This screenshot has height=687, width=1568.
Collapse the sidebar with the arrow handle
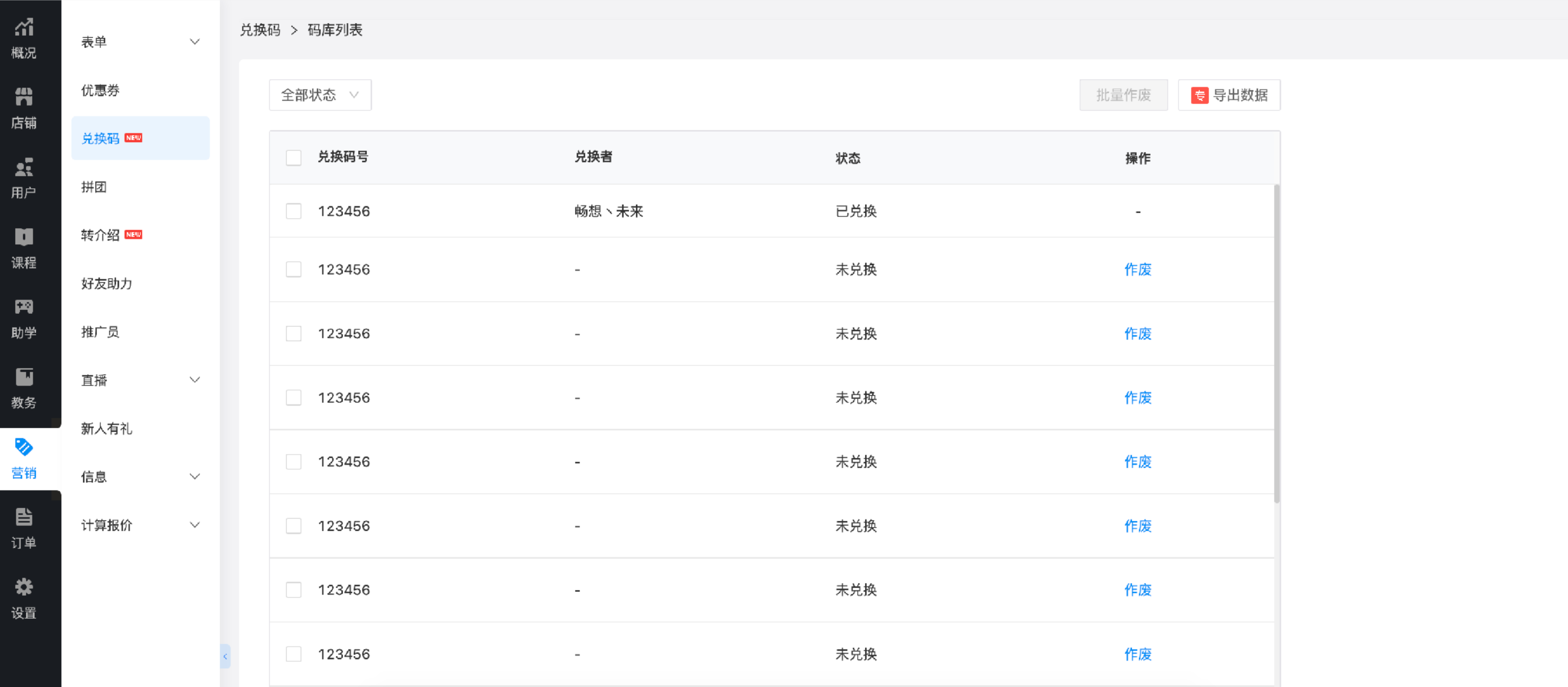tap(225, 656)
